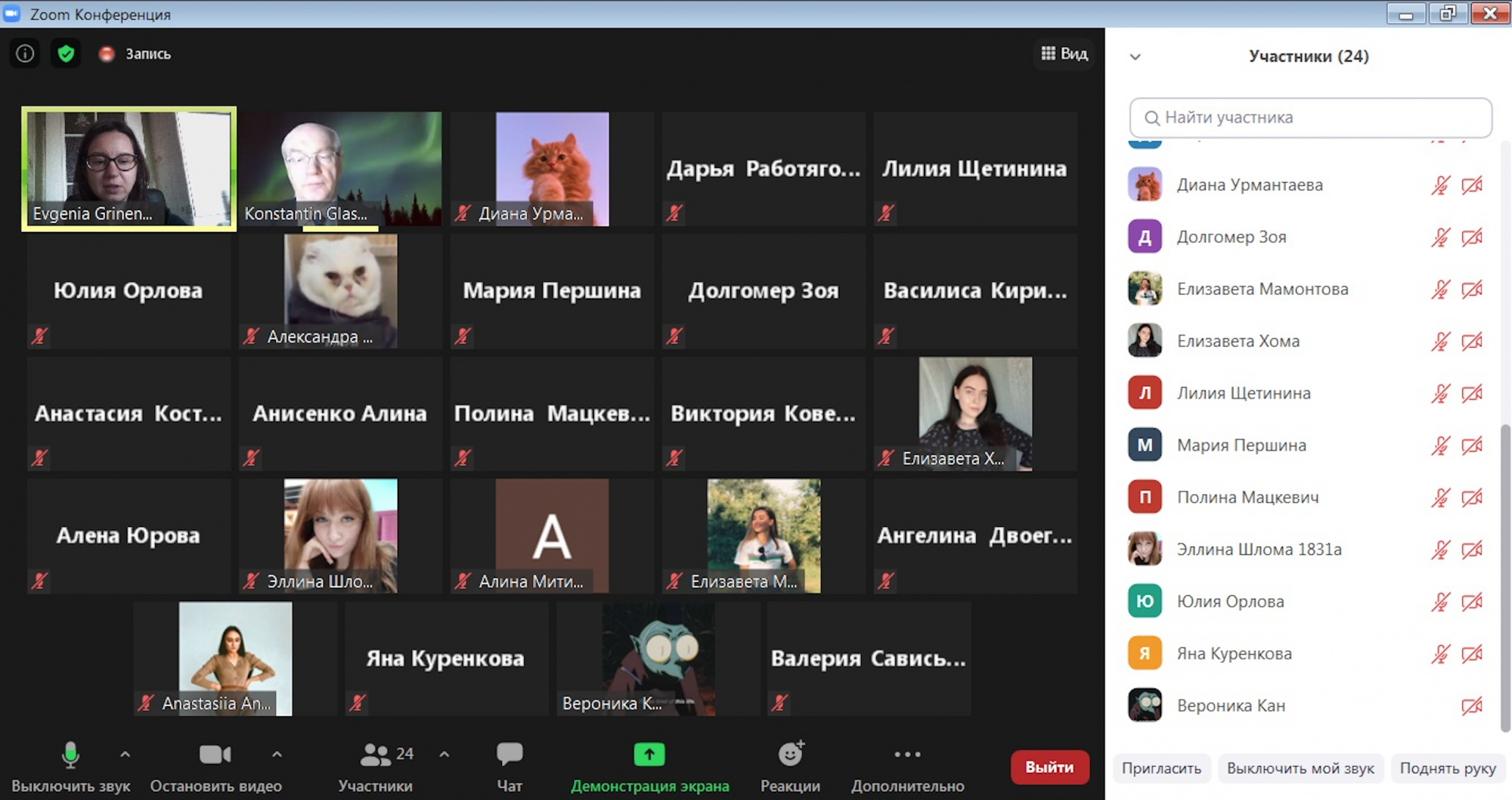Click muted mic icon for Елизавета Мамонтова
Screen dimensions: 1512x800
(1440, 290)
